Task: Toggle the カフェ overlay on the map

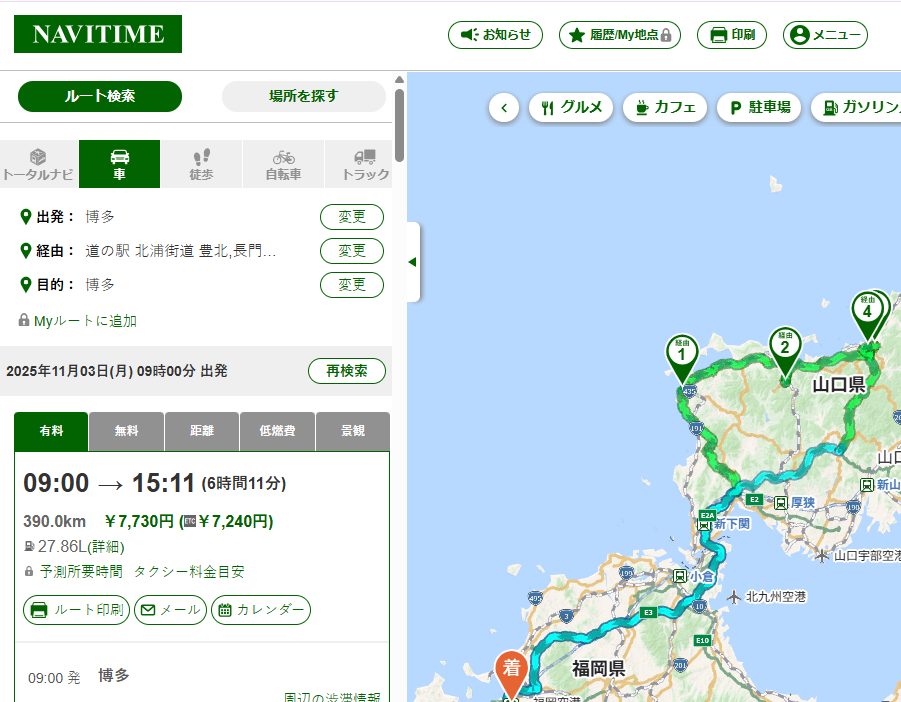Action: pyautogui.click(x=664, y=106)
